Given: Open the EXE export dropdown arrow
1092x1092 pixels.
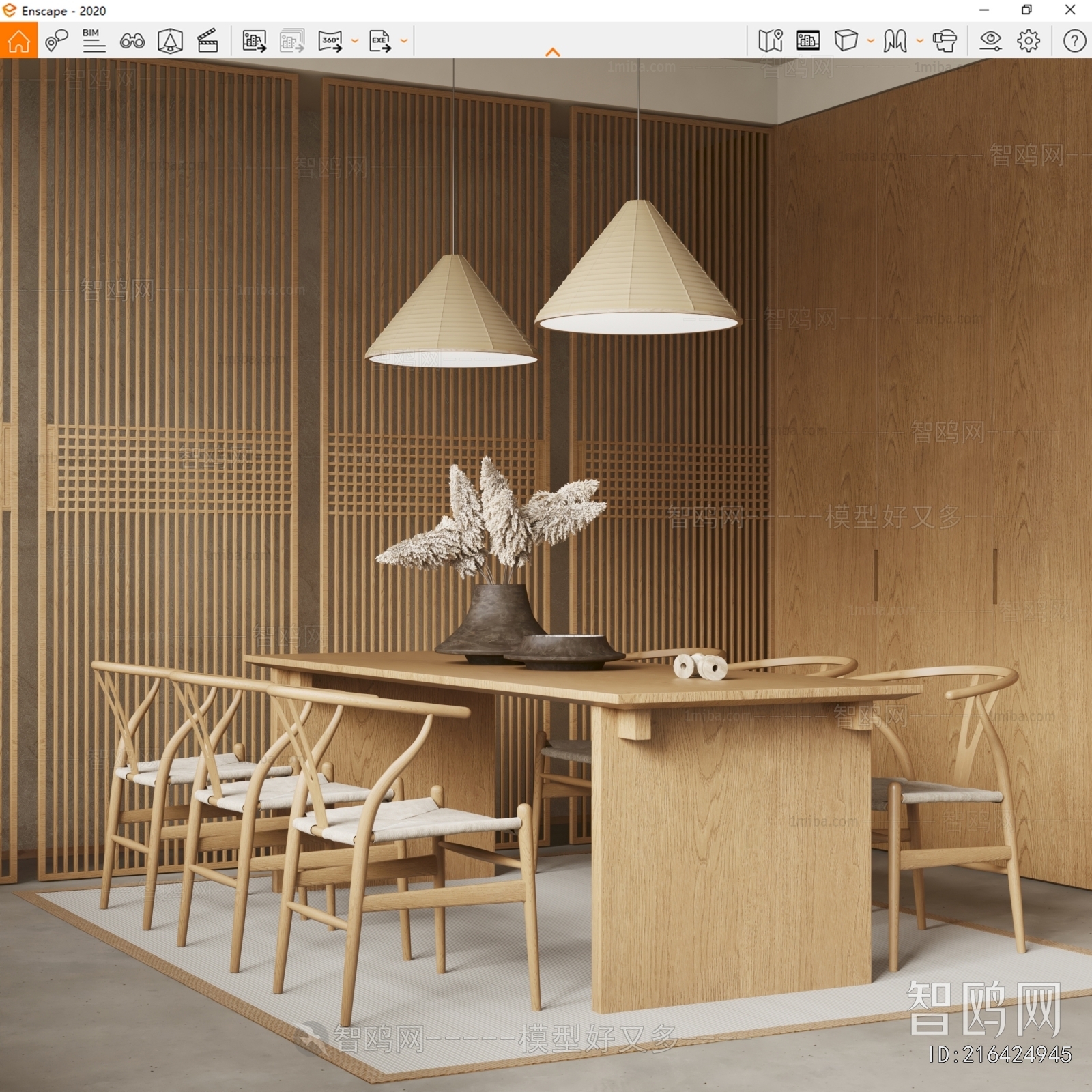Looking at the screenshot, I should (404, 41).
